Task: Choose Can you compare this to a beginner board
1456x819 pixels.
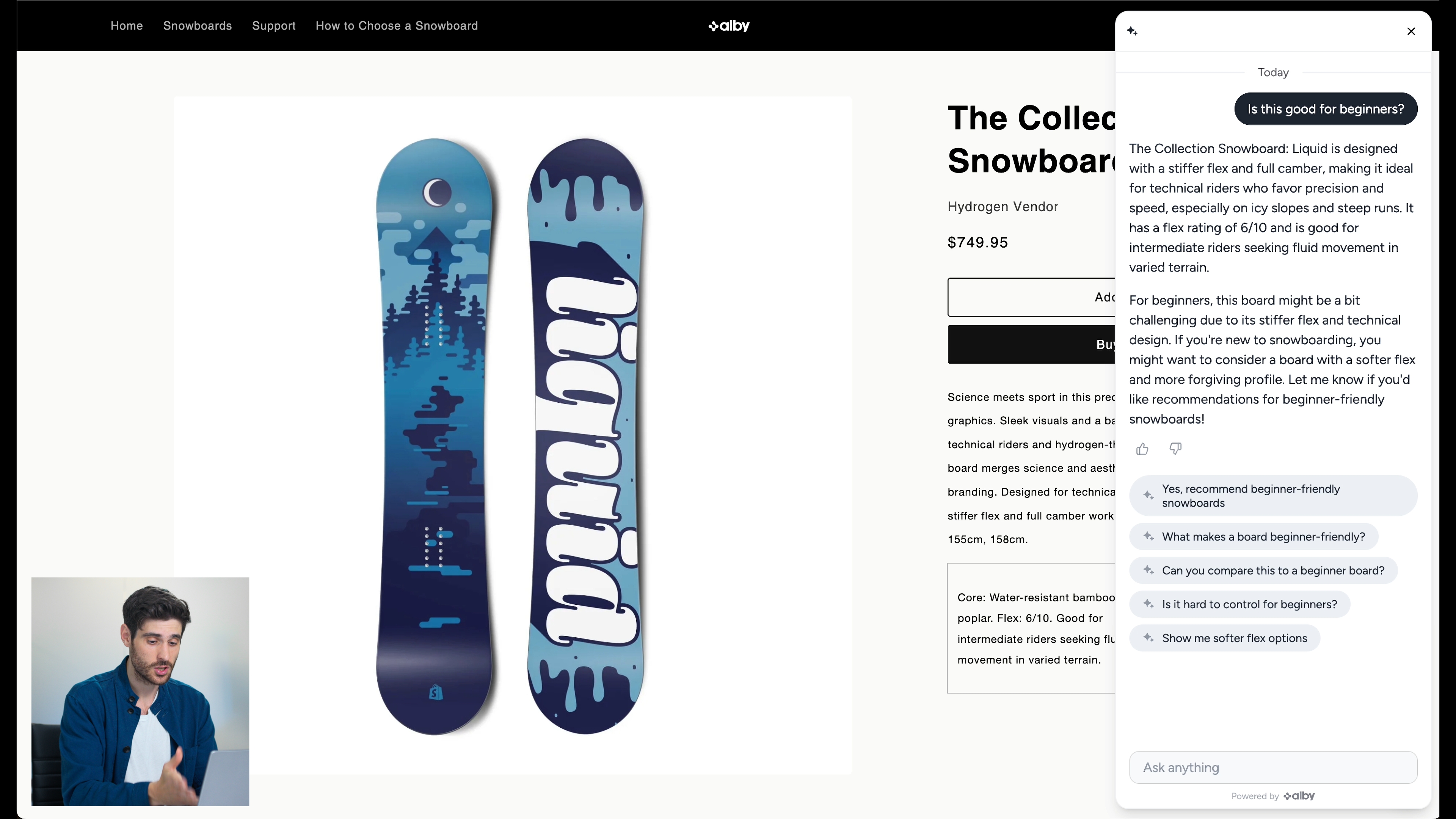Action: [1263, 570]
